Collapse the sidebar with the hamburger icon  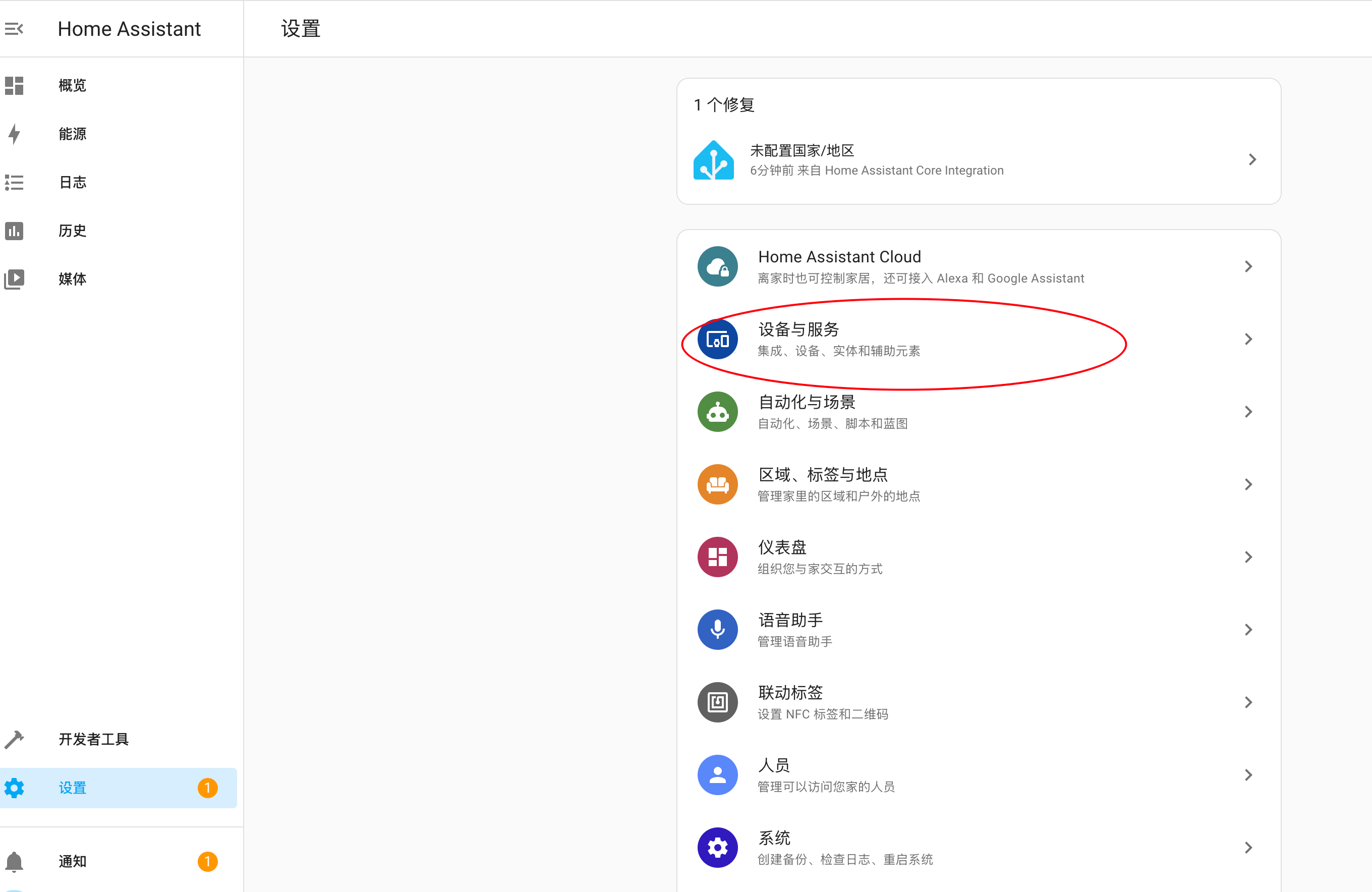[x=14, y=28]
